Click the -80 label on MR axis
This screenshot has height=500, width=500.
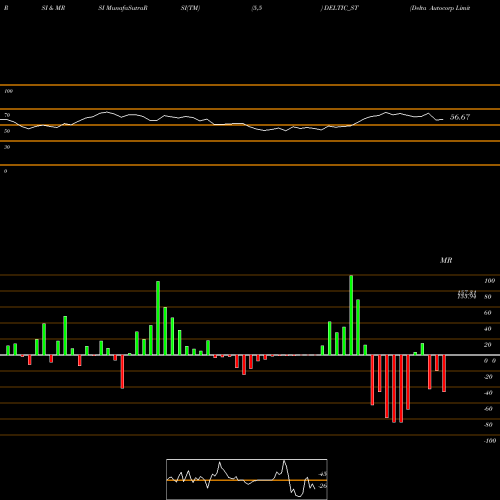point(488,425)
